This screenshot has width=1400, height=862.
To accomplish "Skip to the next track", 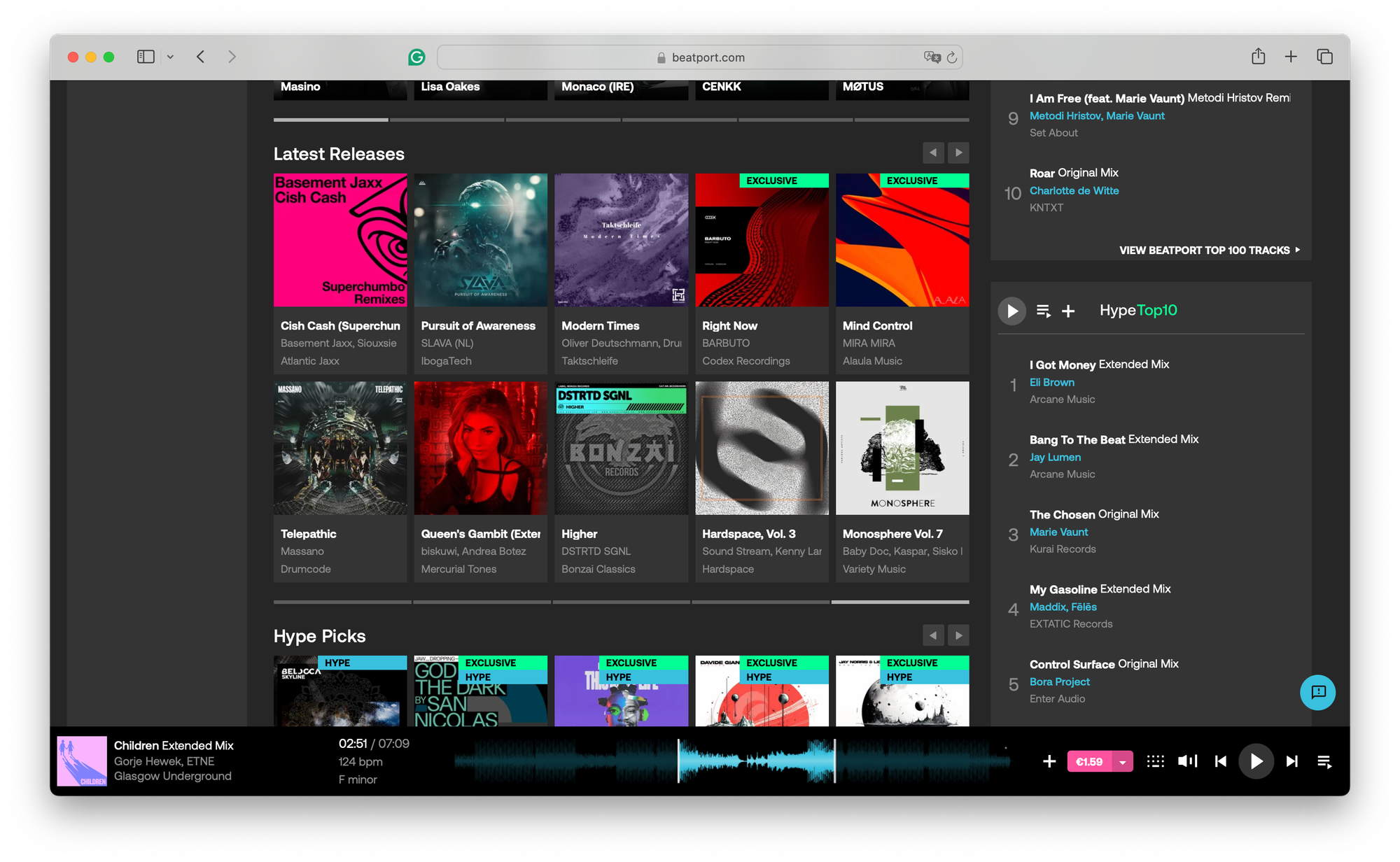I will point(1292,761).
